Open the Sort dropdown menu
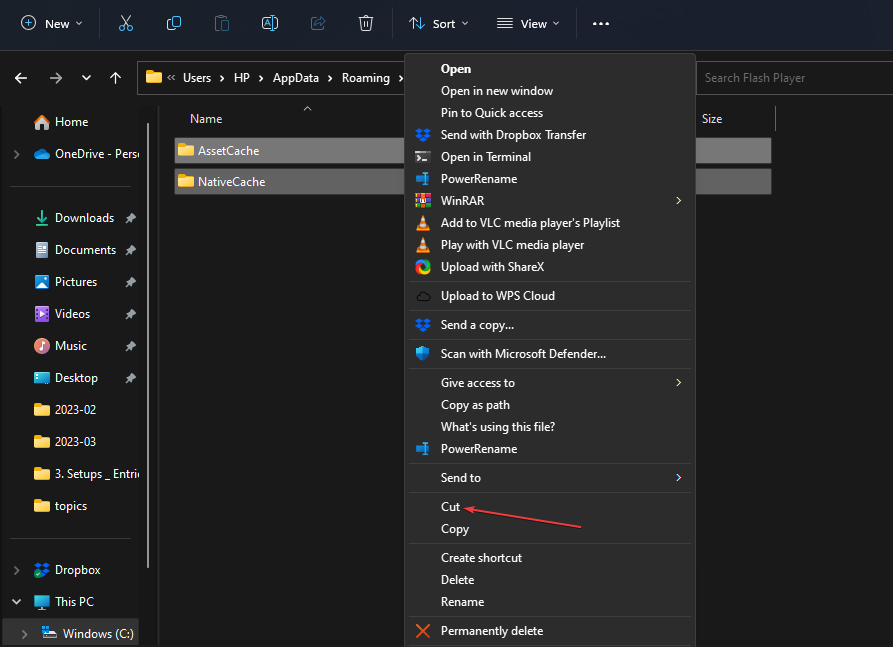This screenshot has width=893, height=647. click(438, 22)
